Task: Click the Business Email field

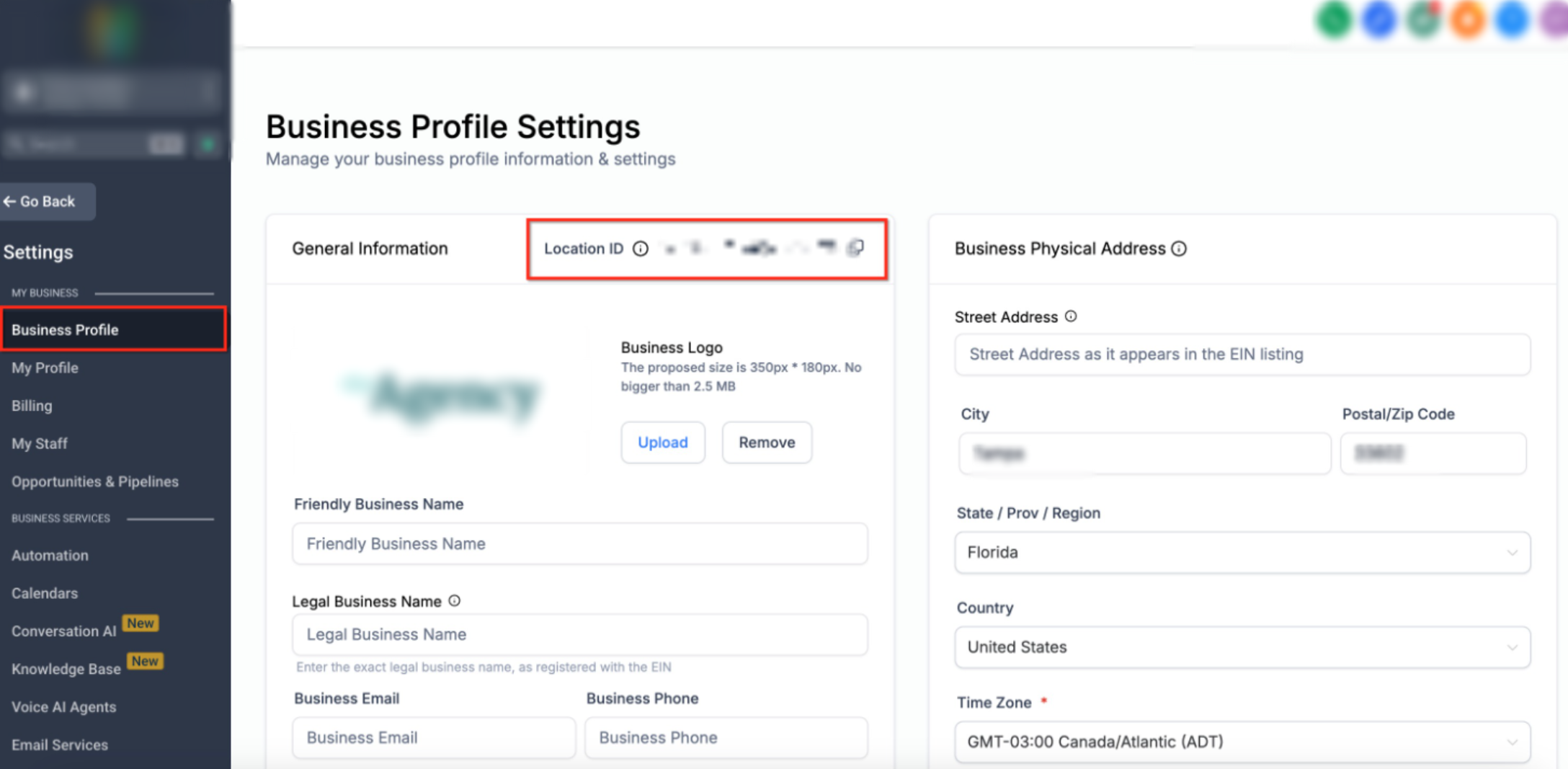Action: coord(434,737)
